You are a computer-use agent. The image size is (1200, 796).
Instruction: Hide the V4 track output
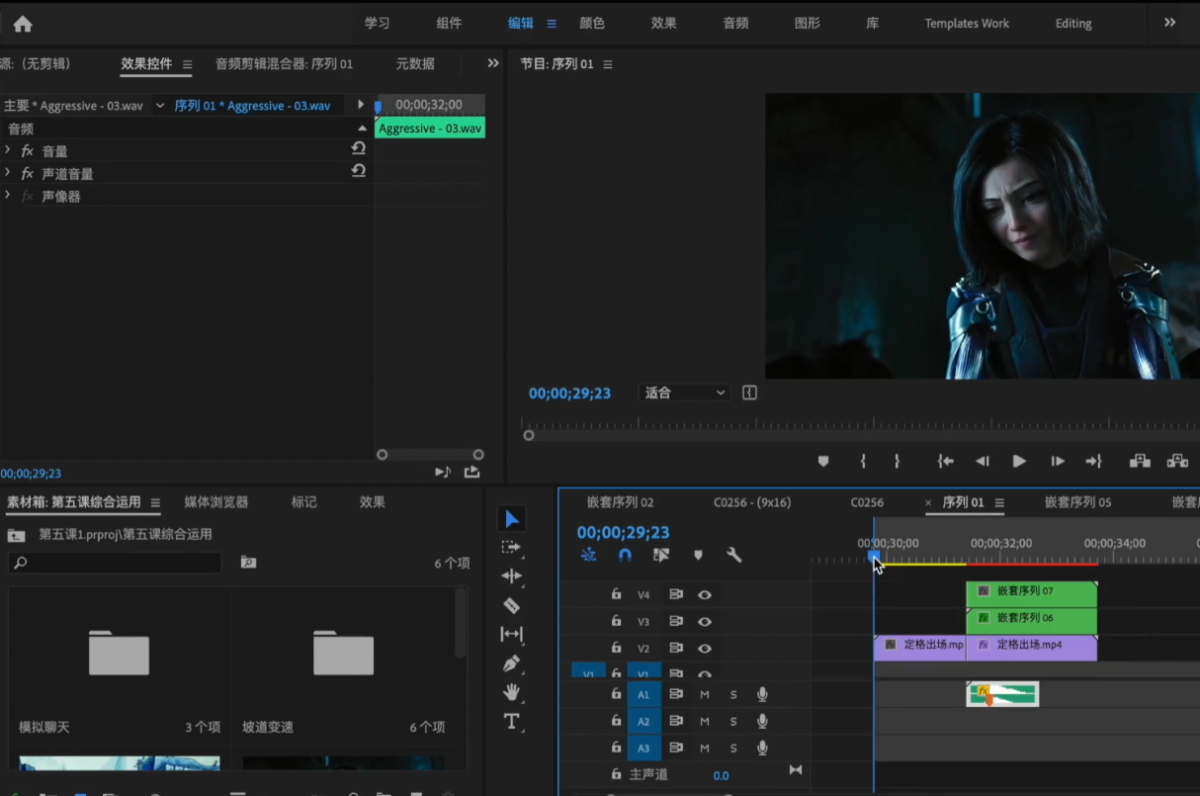pyautogui.click(x=705, y=595)
